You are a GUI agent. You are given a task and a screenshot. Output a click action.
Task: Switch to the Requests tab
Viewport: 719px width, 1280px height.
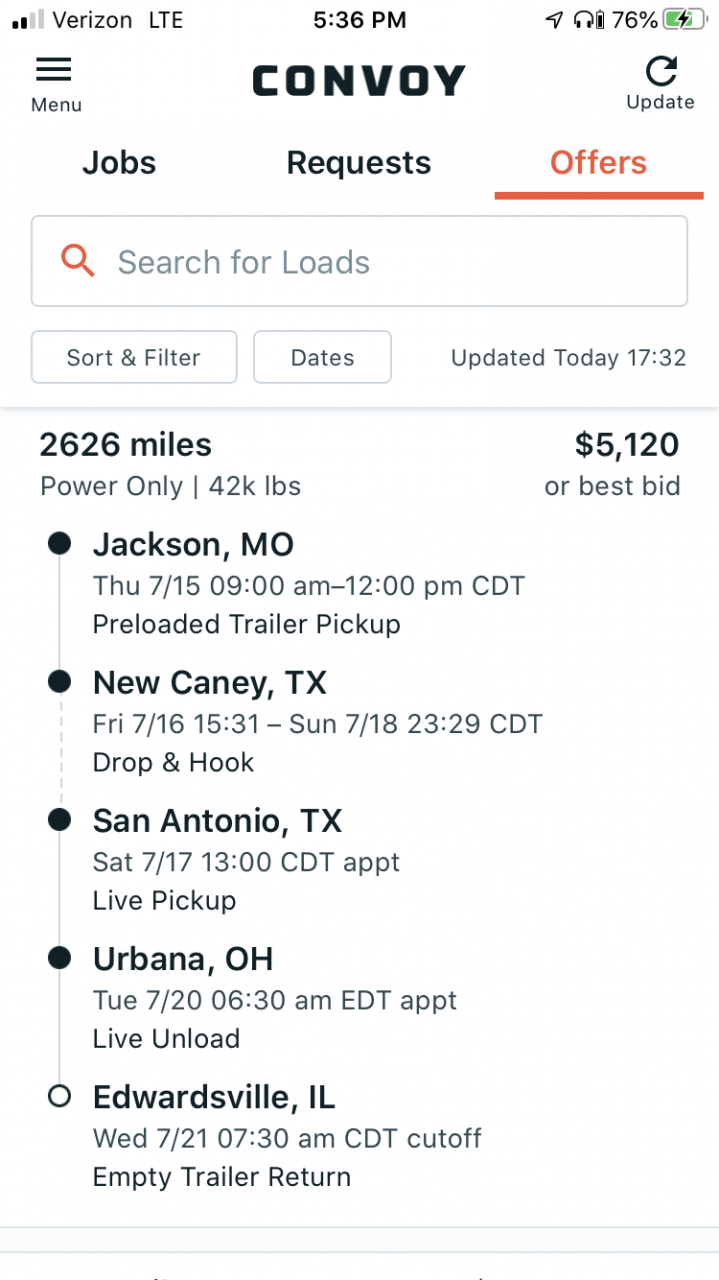pos(359,163)
